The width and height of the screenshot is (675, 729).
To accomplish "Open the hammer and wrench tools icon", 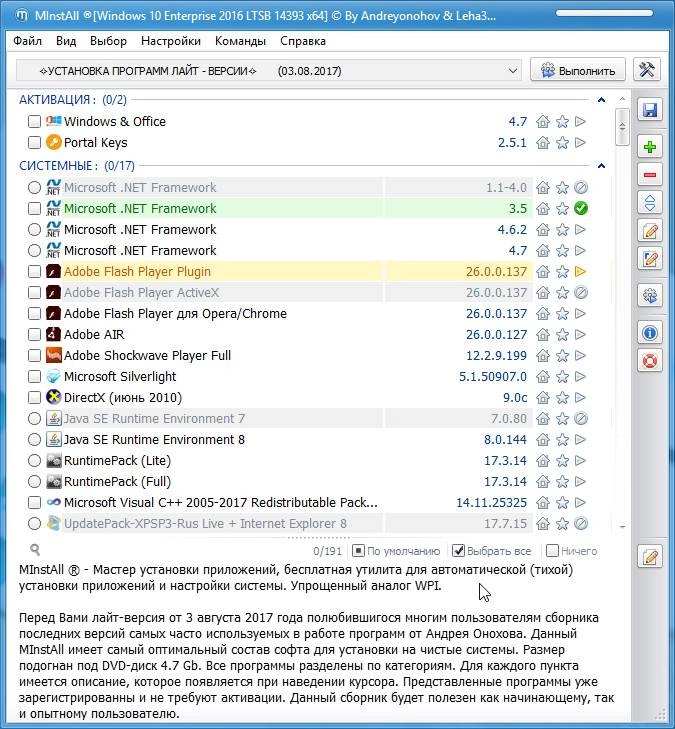I will pos(647,70).
